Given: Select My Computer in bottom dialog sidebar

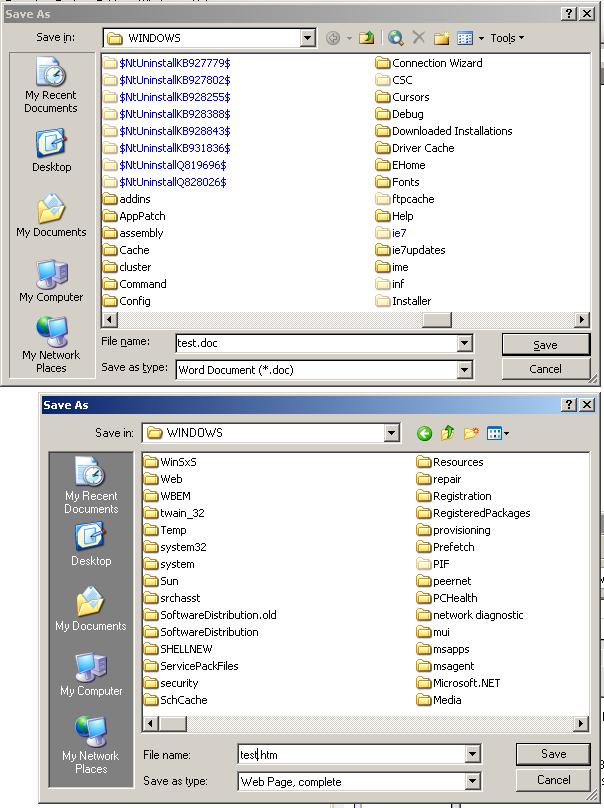Looking at the screenshot, I should [x=91, y=675].
